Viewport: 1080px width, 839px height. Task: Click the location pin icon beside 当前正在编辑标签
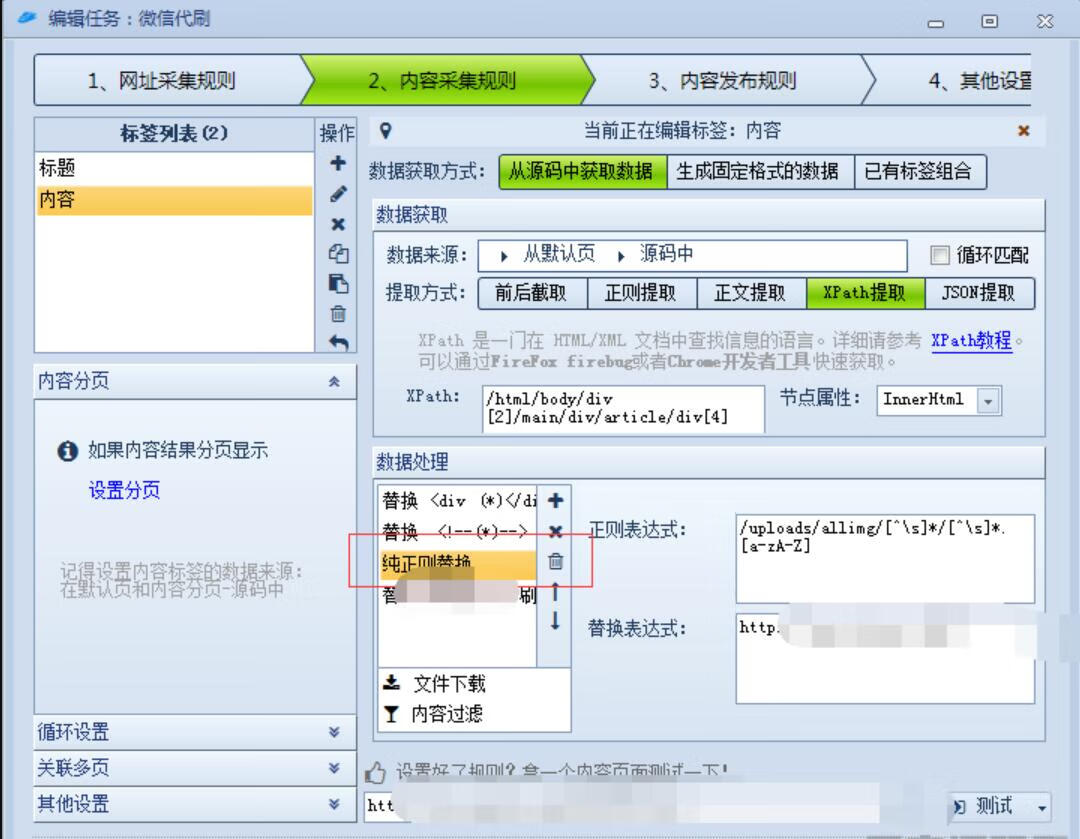coord(386,130)
